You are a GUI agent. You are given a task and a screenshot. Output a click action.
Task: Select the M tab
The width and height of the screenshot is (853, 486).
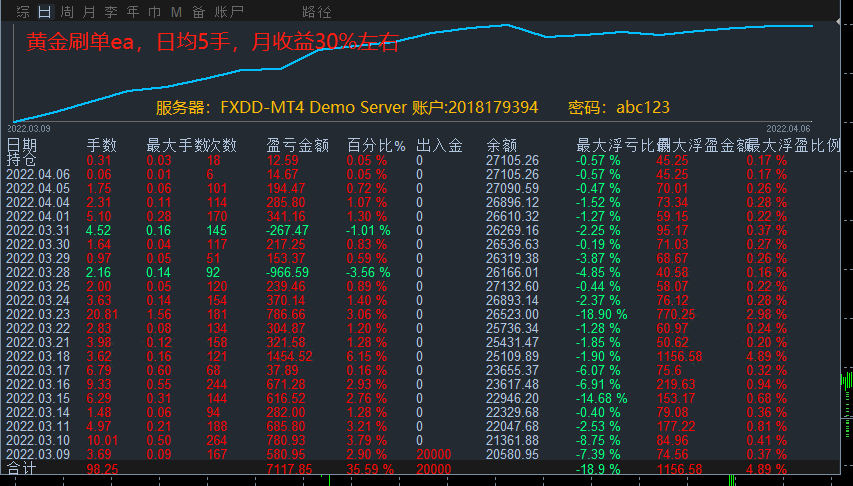point(176,12)
